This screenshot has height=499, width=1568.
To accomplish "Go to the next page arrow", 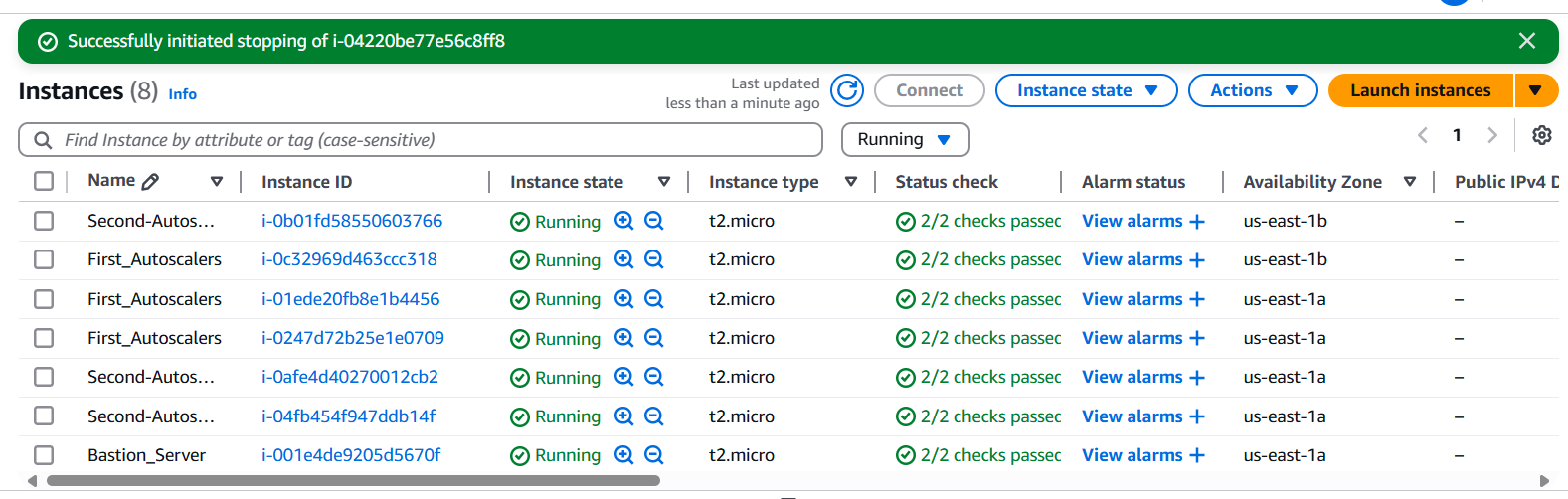I will pyautogui.click(x=1491, y=135).
